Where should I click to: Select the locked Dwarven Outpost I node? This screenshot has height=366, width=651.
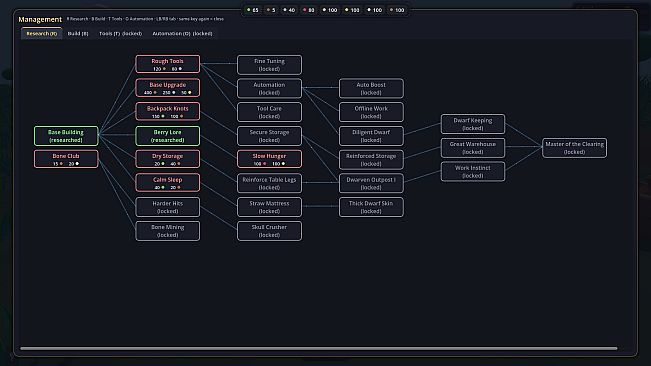tap(371, 183)
